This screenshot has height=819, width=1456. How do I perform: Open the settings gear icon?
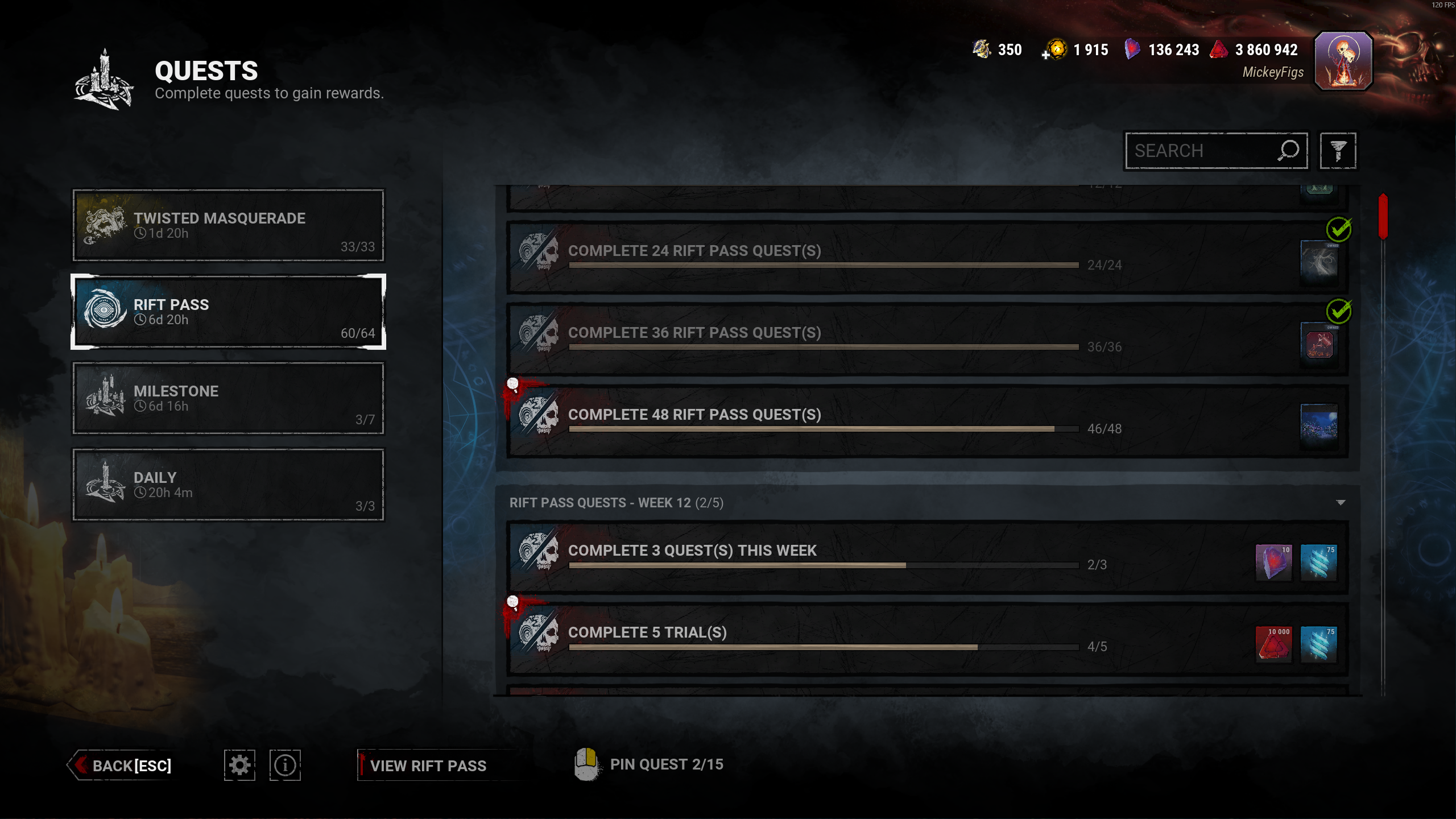tap(239, 765)
